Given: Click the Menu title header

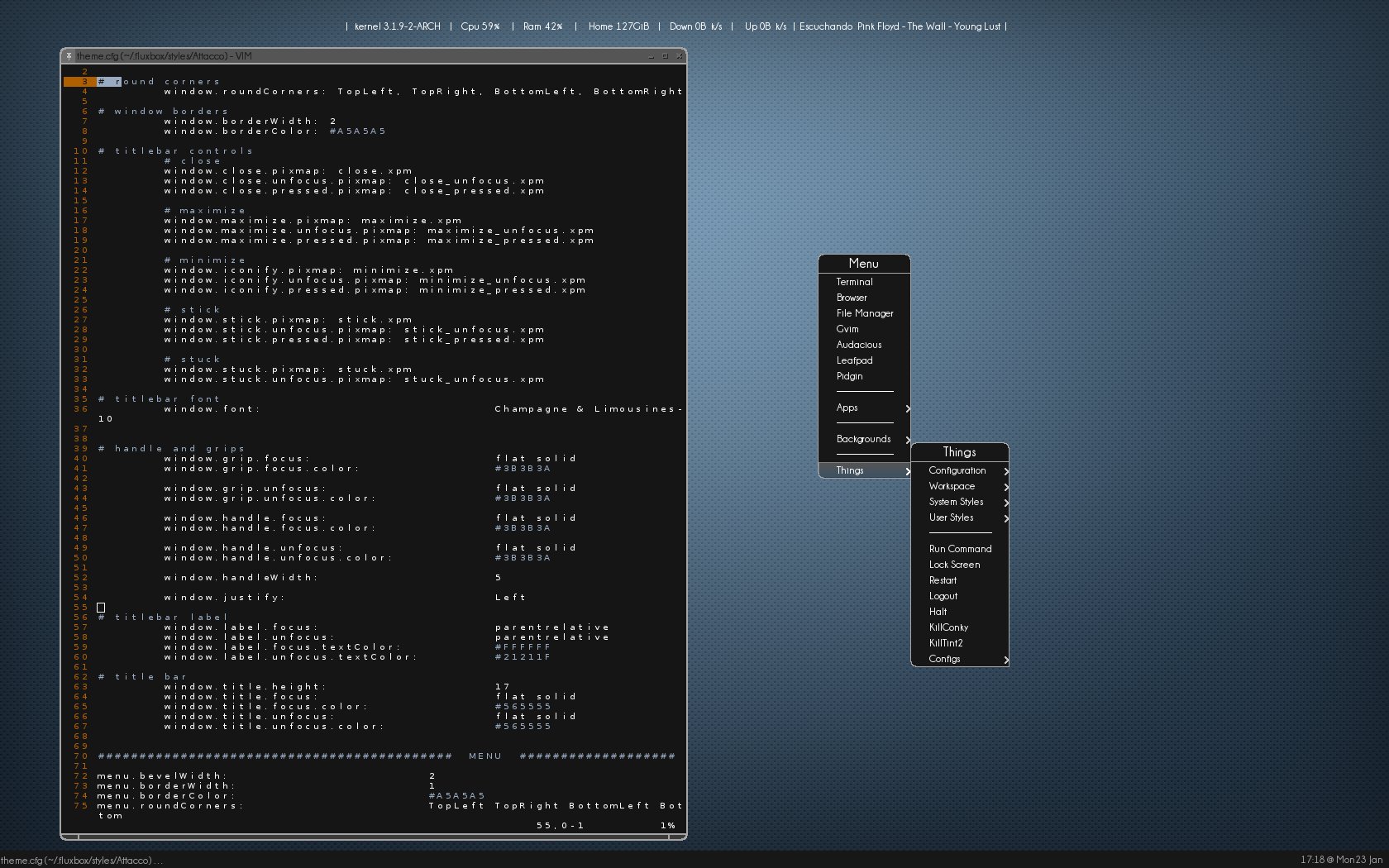Looking at the screenshot, I should point(864,264).
